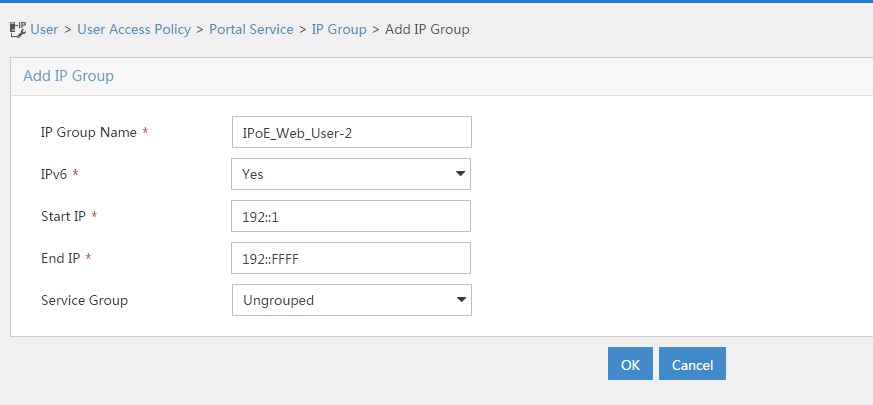Focus the End IP field containing 192::FFFF
Screen dimensions: 873x405
[351, 258]
